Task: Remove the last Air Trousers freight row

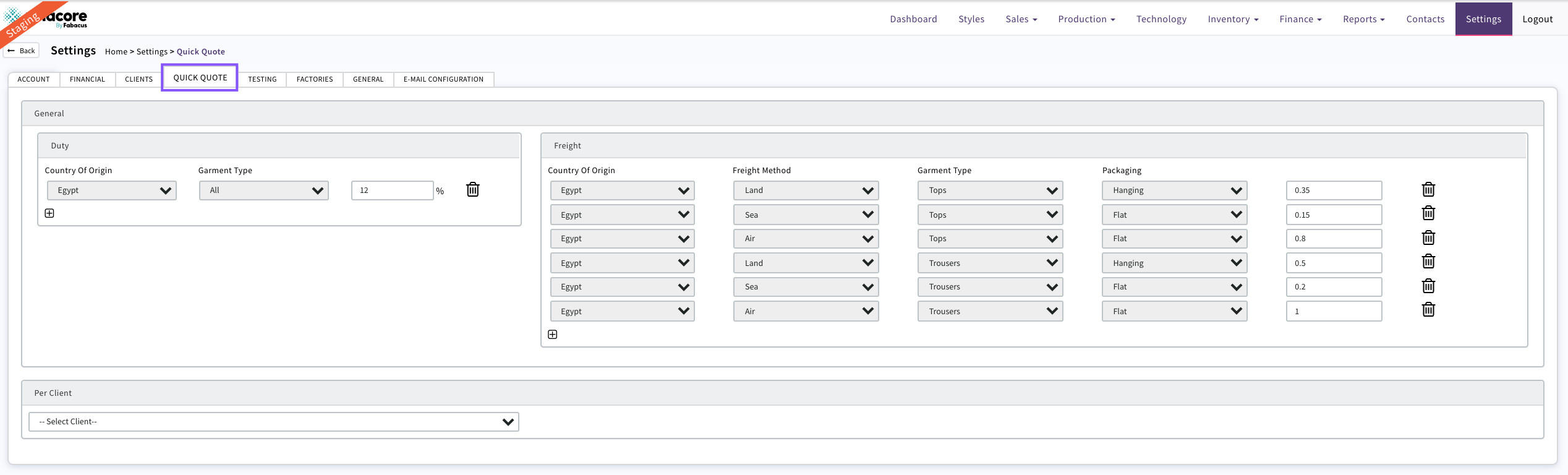Action: pyautogui.click(x=1428, y=310)
